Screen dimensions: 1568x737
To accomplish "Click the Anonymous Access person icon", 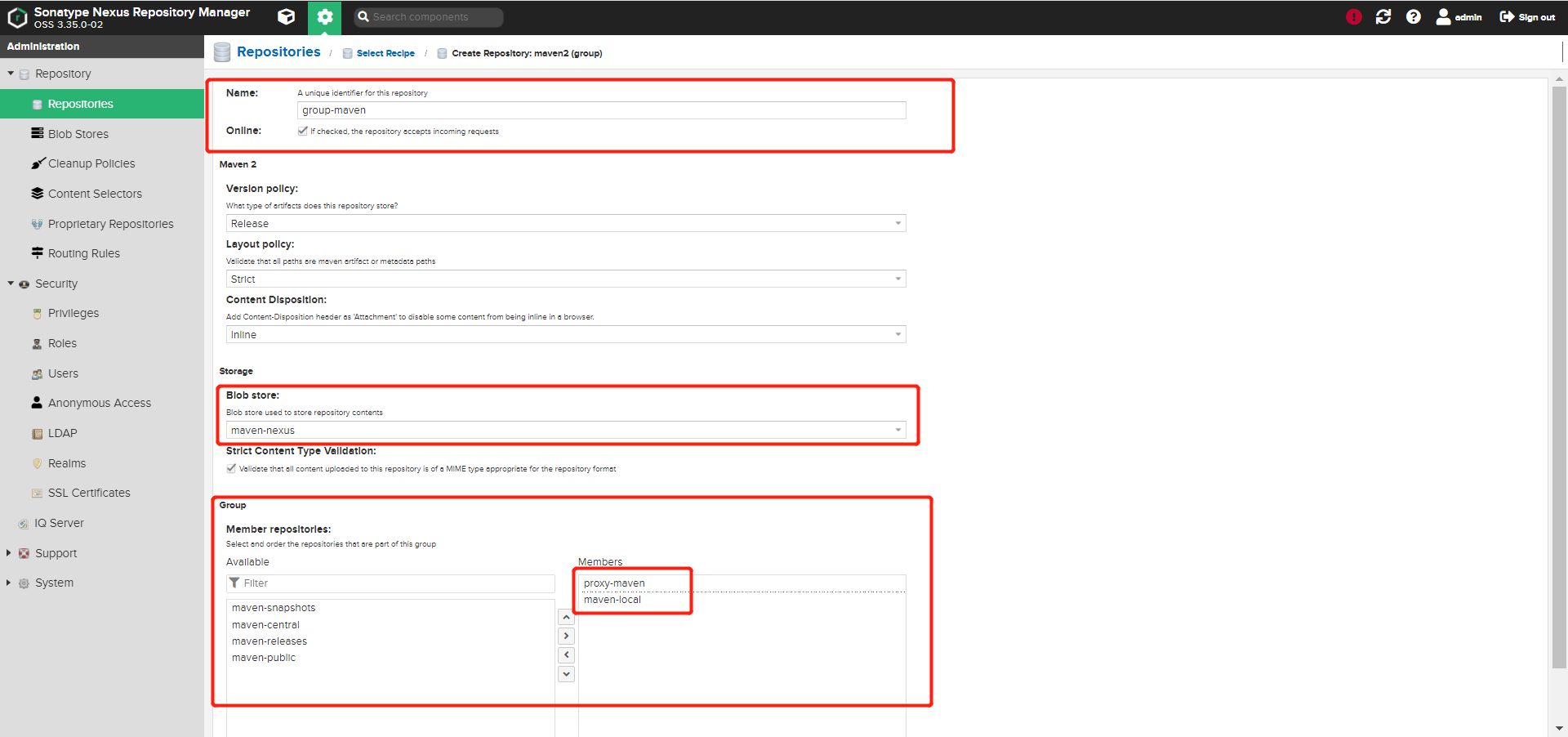I will [38, 403].
